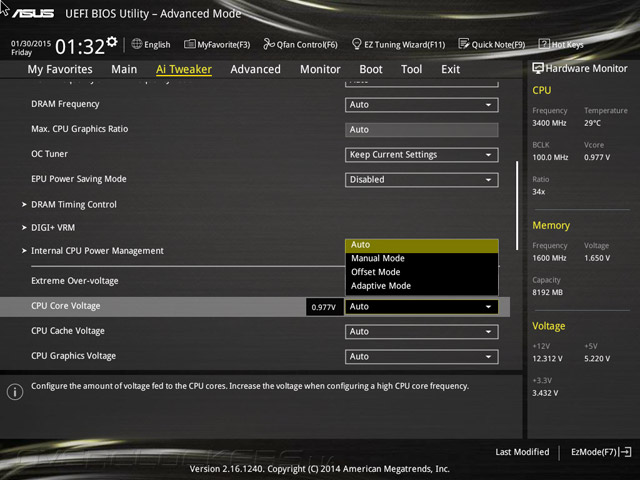
Task: Open the clock settings gear icon
Action: pyautogui.click(x=112, y=42)
